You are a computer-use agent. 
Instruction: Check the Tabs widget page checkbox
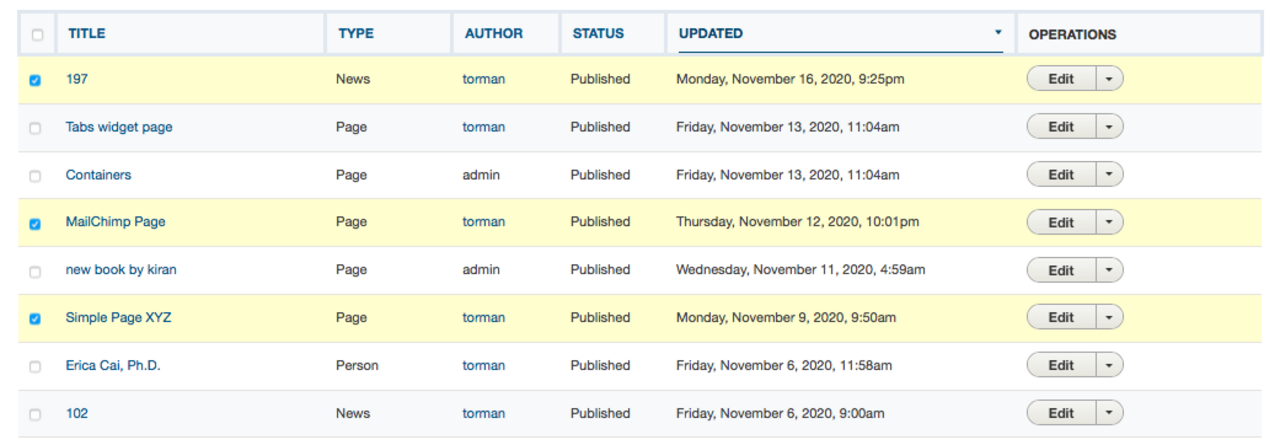tap(36, 128)
